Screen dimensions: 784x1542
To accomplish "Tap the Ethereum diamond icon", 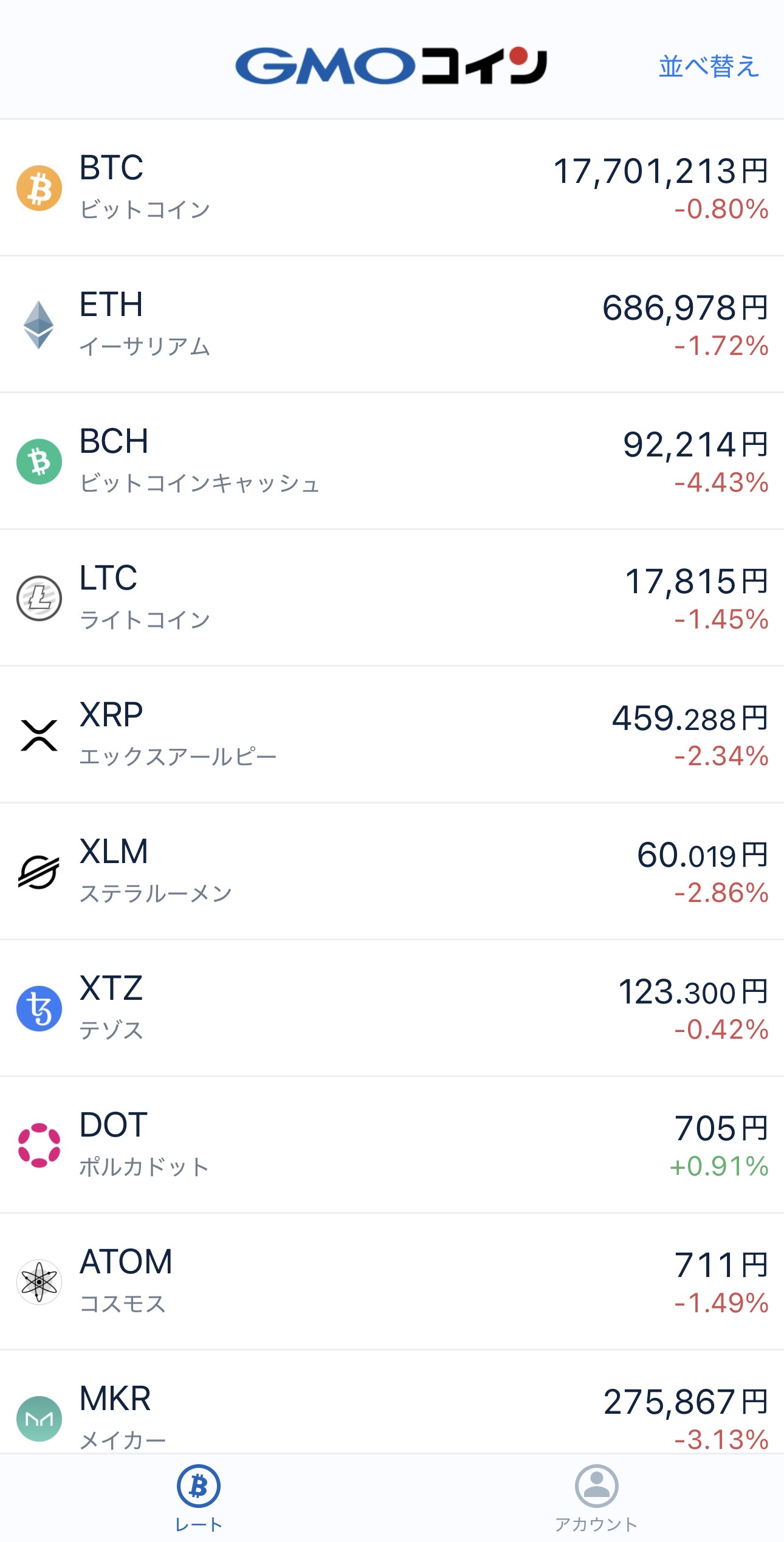I will [x=39, y=325].
